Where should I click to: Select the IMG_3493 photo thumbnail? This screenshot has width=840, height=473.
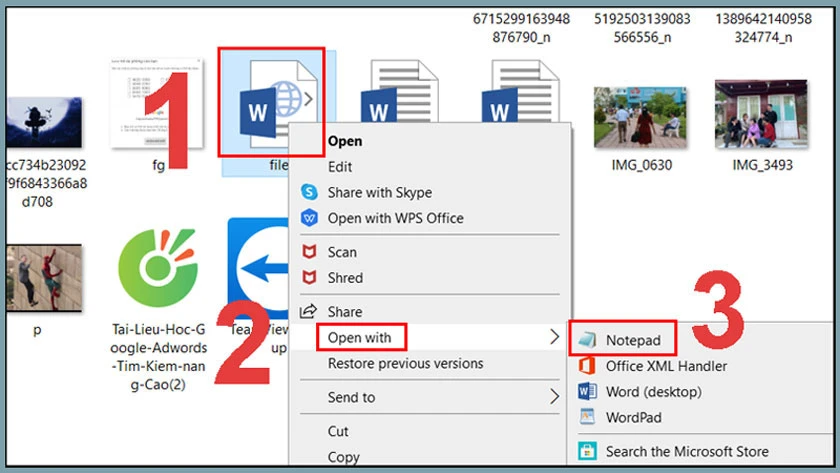pos(761,114)
